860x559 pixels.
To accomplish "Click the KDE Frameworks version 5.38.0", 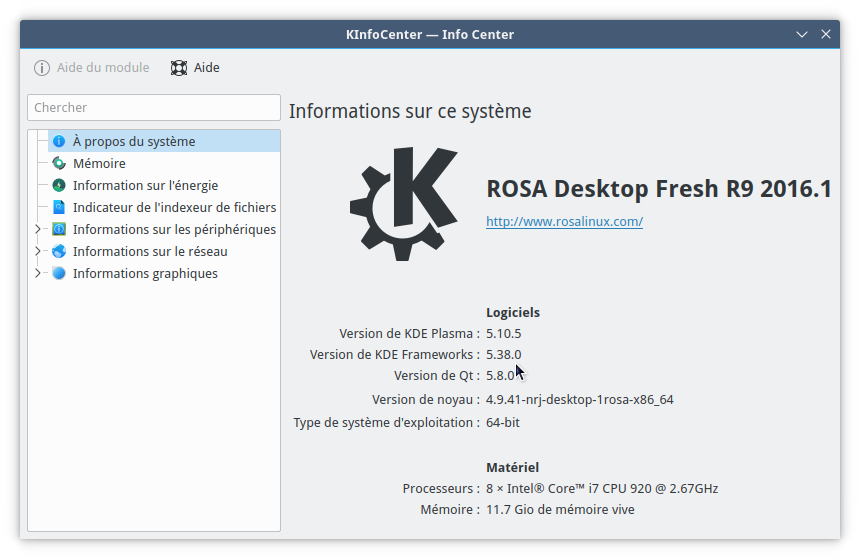I will click(x=503, y=354).
